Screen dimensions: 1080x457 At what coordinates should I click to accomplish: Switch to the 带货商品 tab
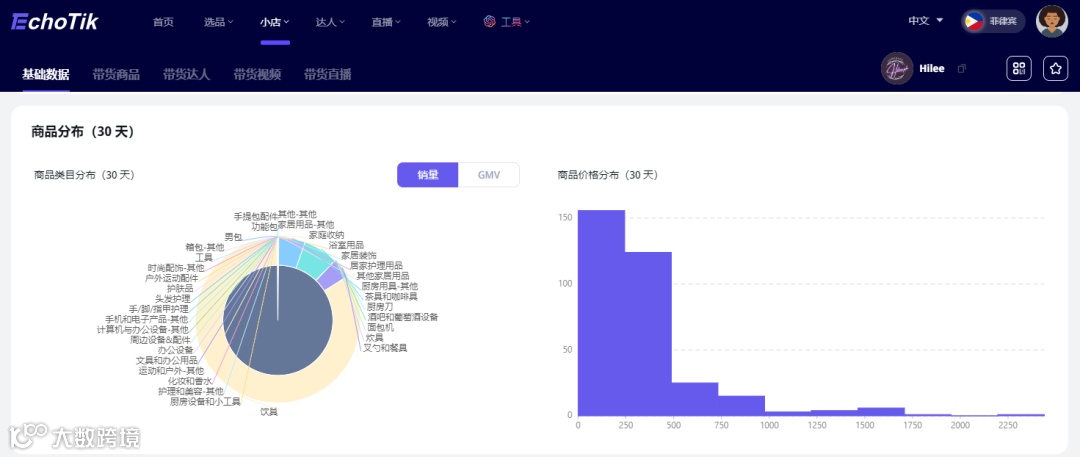click(x=116, y=74)
